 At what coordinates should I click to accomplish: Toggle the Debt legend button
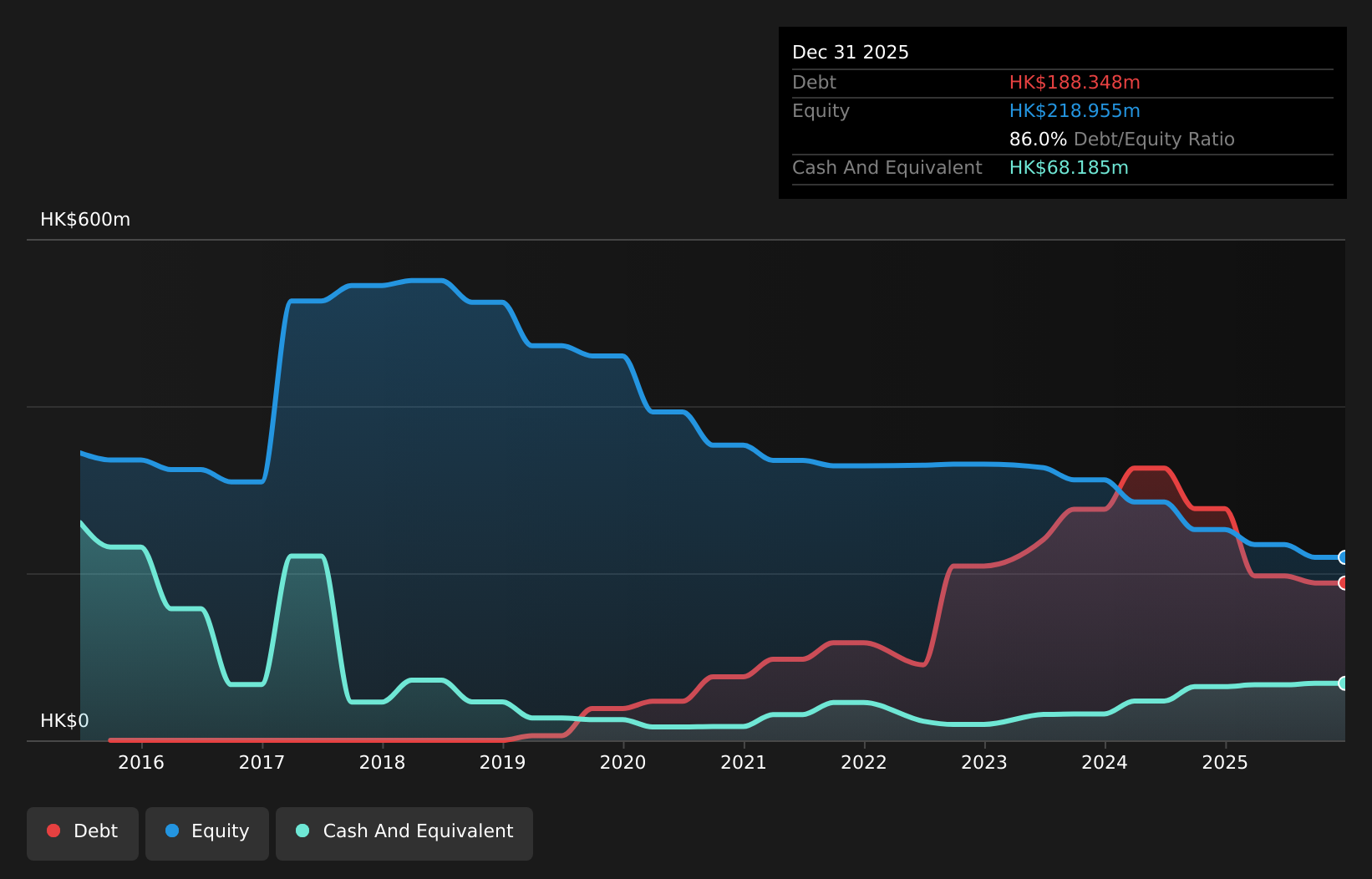click(83, 833)
